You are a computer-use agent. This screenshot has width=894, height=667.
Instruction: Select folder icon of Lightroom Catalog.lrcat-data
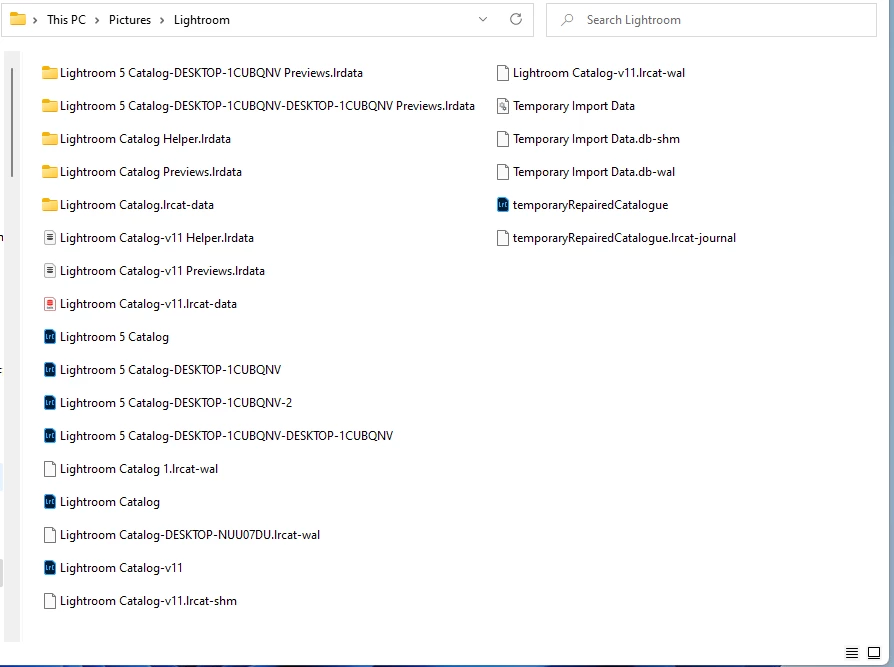[50, 205]
